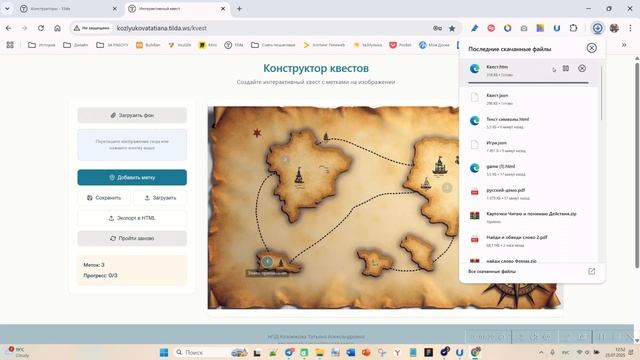The height and width of the screenshot is (360, 640).
Task: Go back to the previous page
Action: click(x=9, y=28)
